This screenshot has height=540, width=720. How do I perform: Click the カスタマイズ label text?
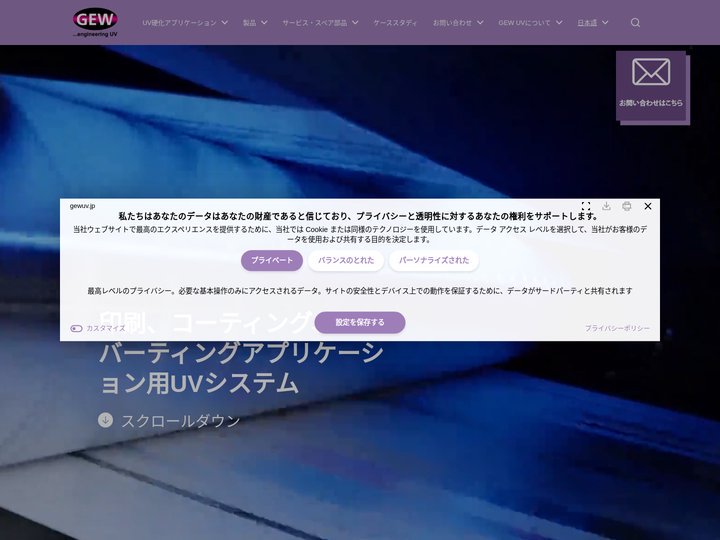point(106,328)
